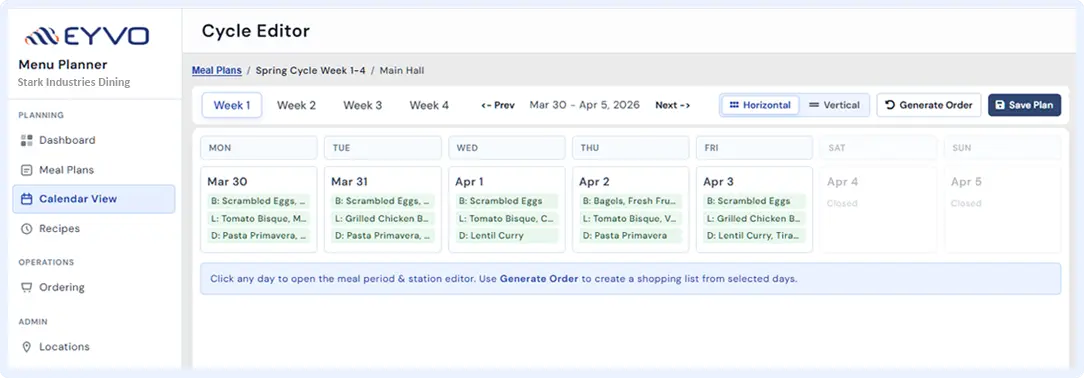Open the Mar 30 day card
Image resolution: width=1084 pixels, height=378 pixels.
coord(259,209)
